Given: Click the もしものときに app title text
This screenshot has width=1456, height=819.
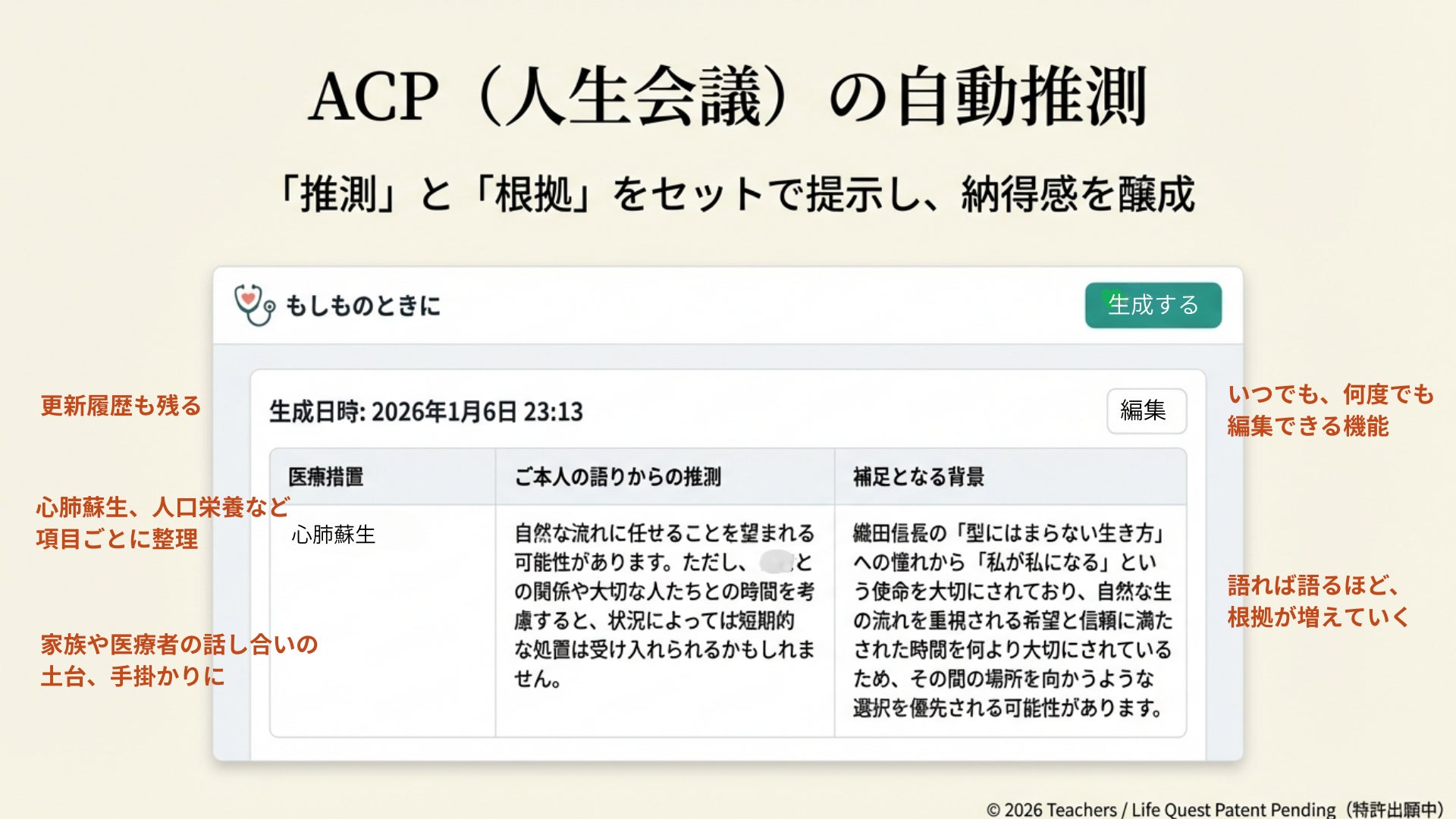Looking at the screenshot, I should point(362,306).
